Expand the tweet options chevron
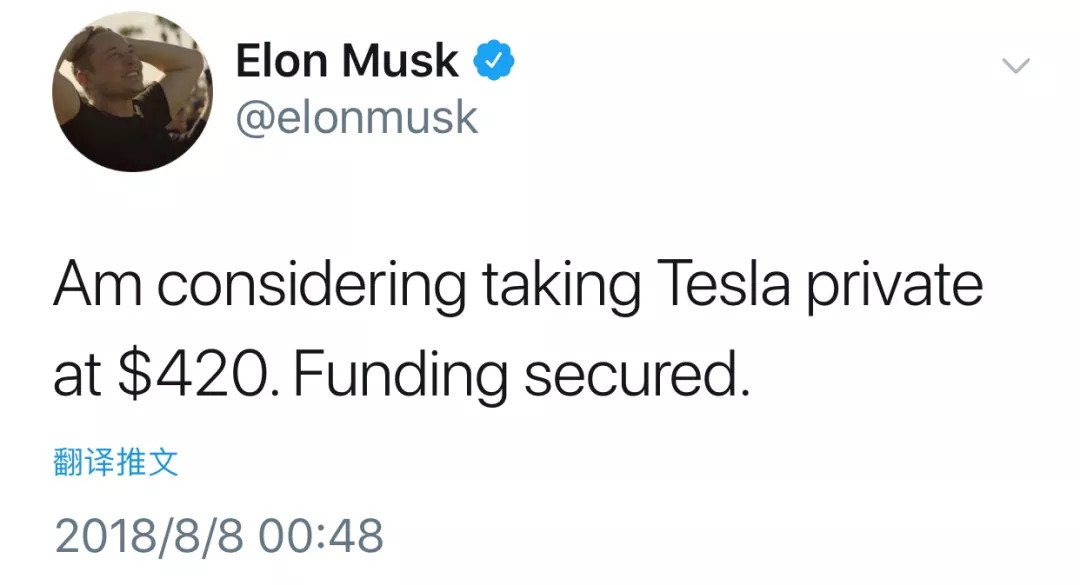1080x585 pixels. tap(1015, 65)
